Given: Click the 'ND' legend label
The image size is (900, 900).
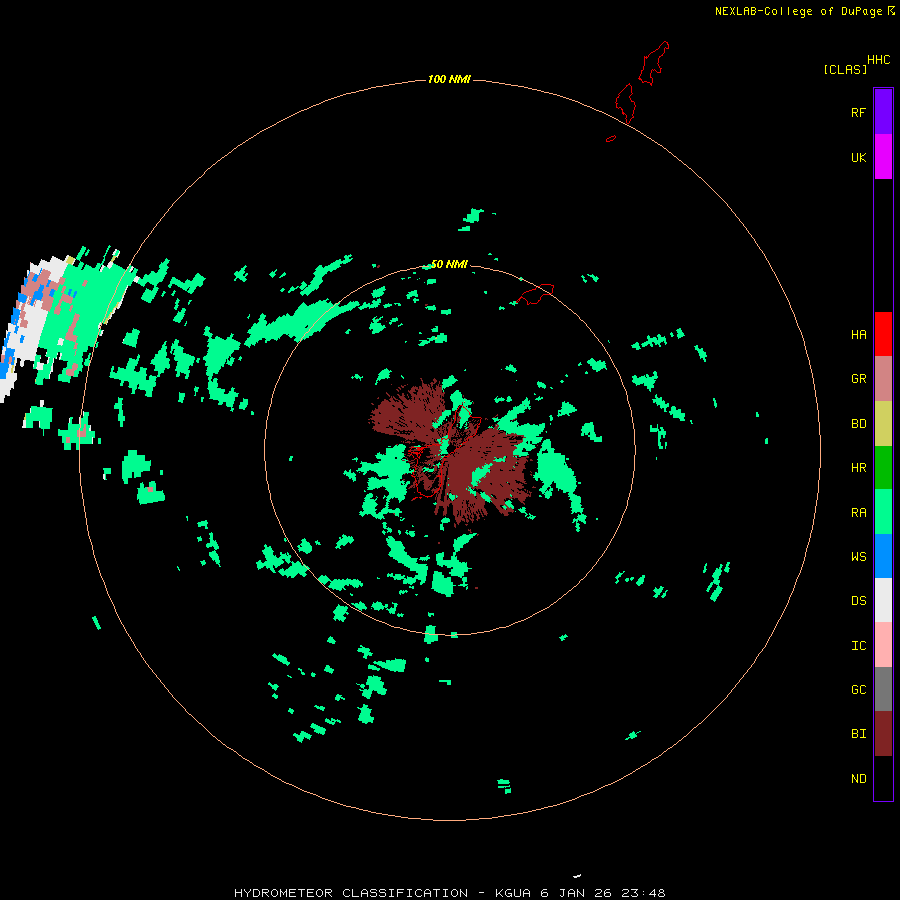Looking at the screenshot, I should (x=858, y=779).
